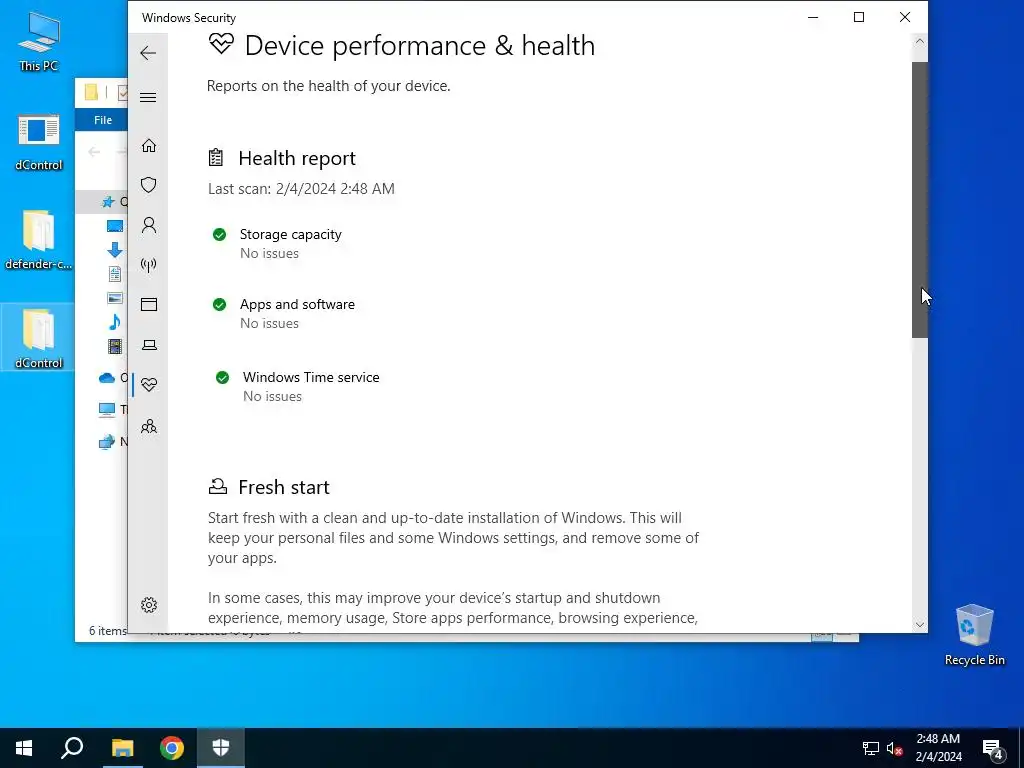Maximize the Windows Security window
1024x768 pixels.
click(x=859, y=18)
